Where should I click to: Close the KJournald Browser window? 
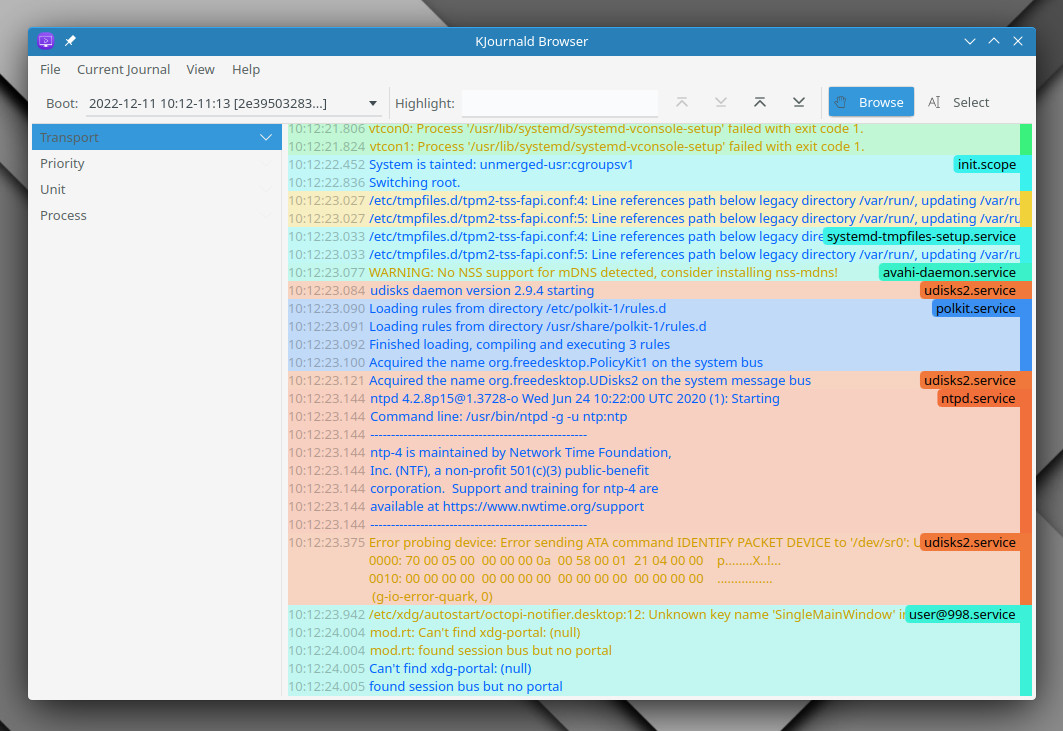click(1018, 41)
